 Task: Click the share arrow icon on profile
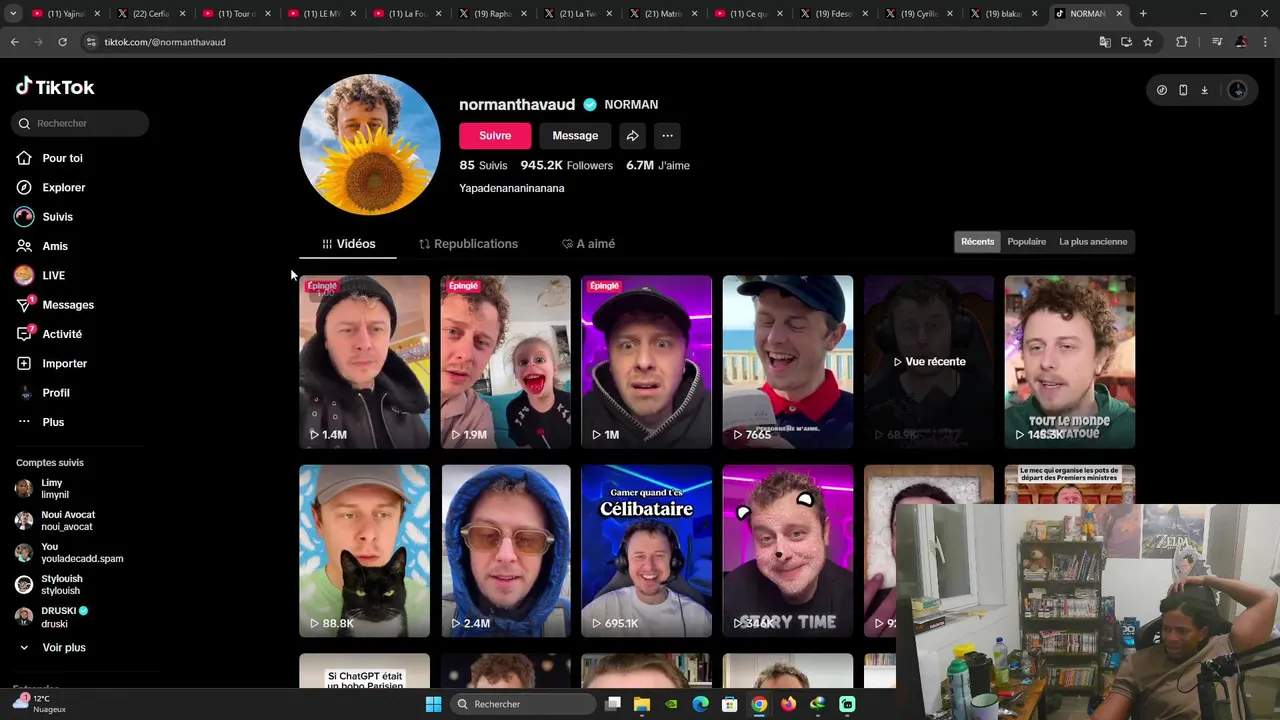point(632,136)
